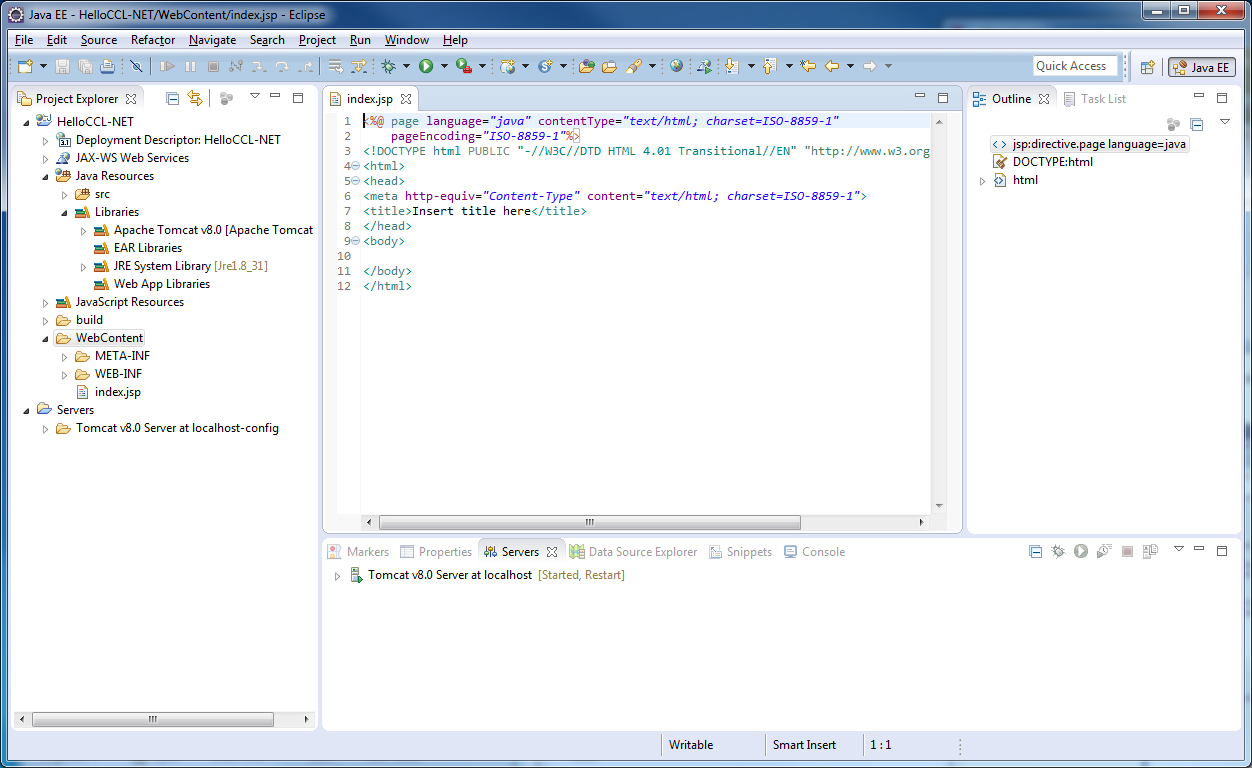
Task: Click Collapse All in Project Explorer
Action: (x=172, y=98)
